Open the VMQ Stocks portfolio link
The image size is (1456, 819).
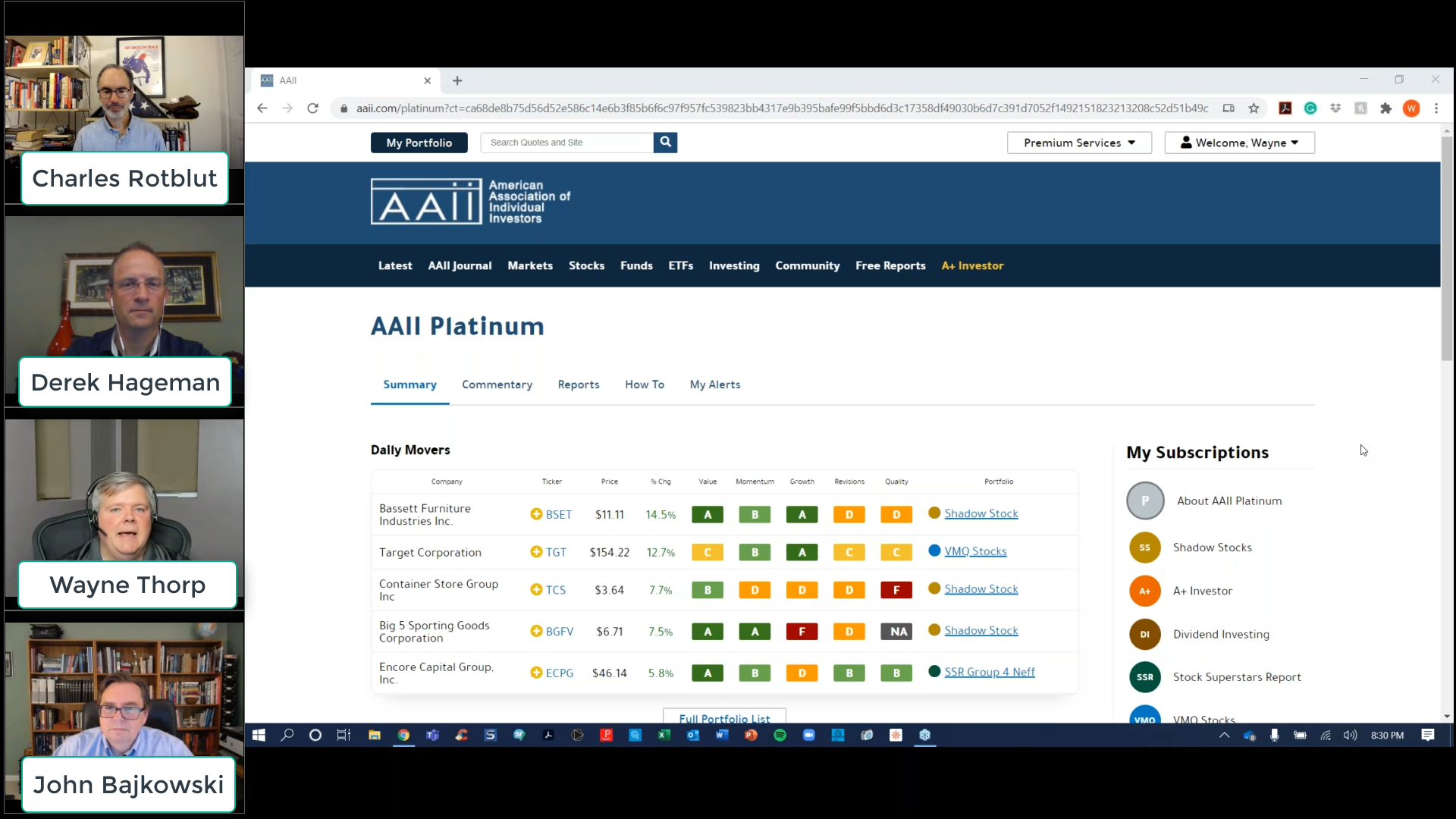click(975, 551)
